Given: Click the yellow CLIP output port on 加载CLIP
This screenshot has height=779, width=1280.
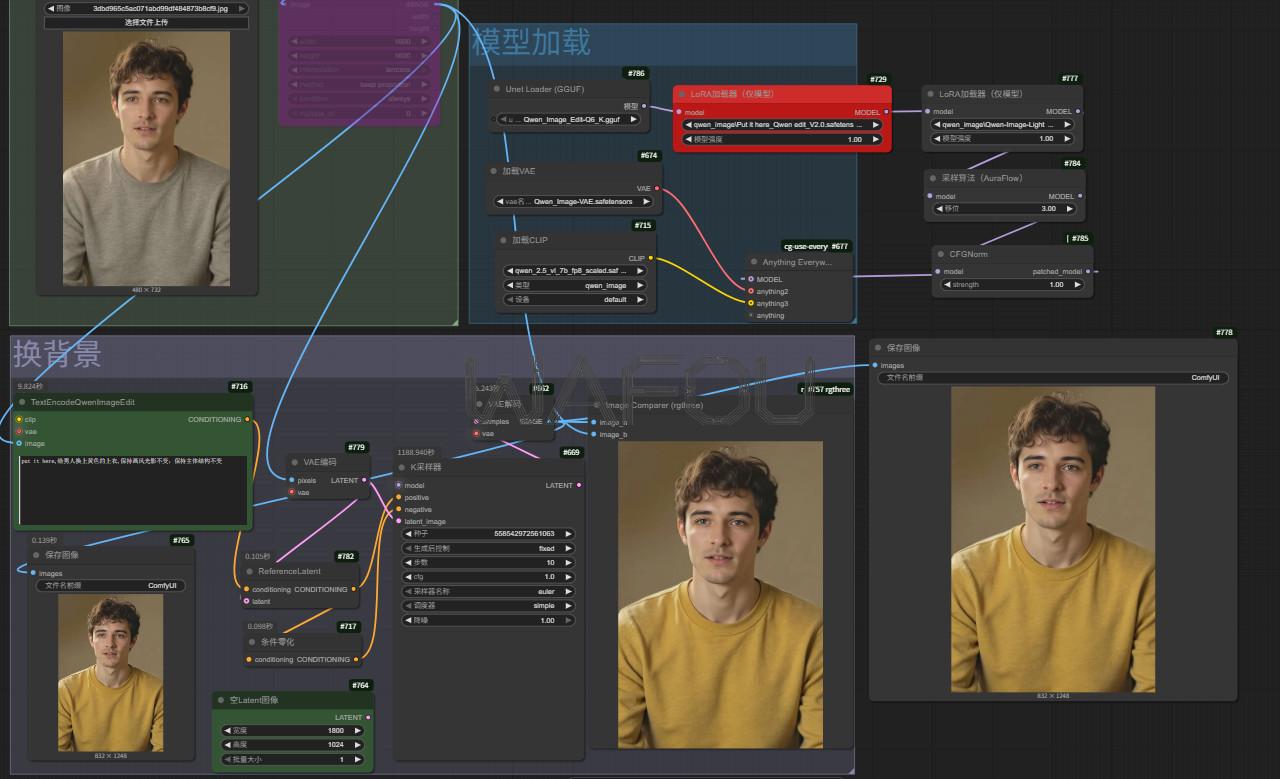Looking at the screenshot, I should click(x=651, y=258).
